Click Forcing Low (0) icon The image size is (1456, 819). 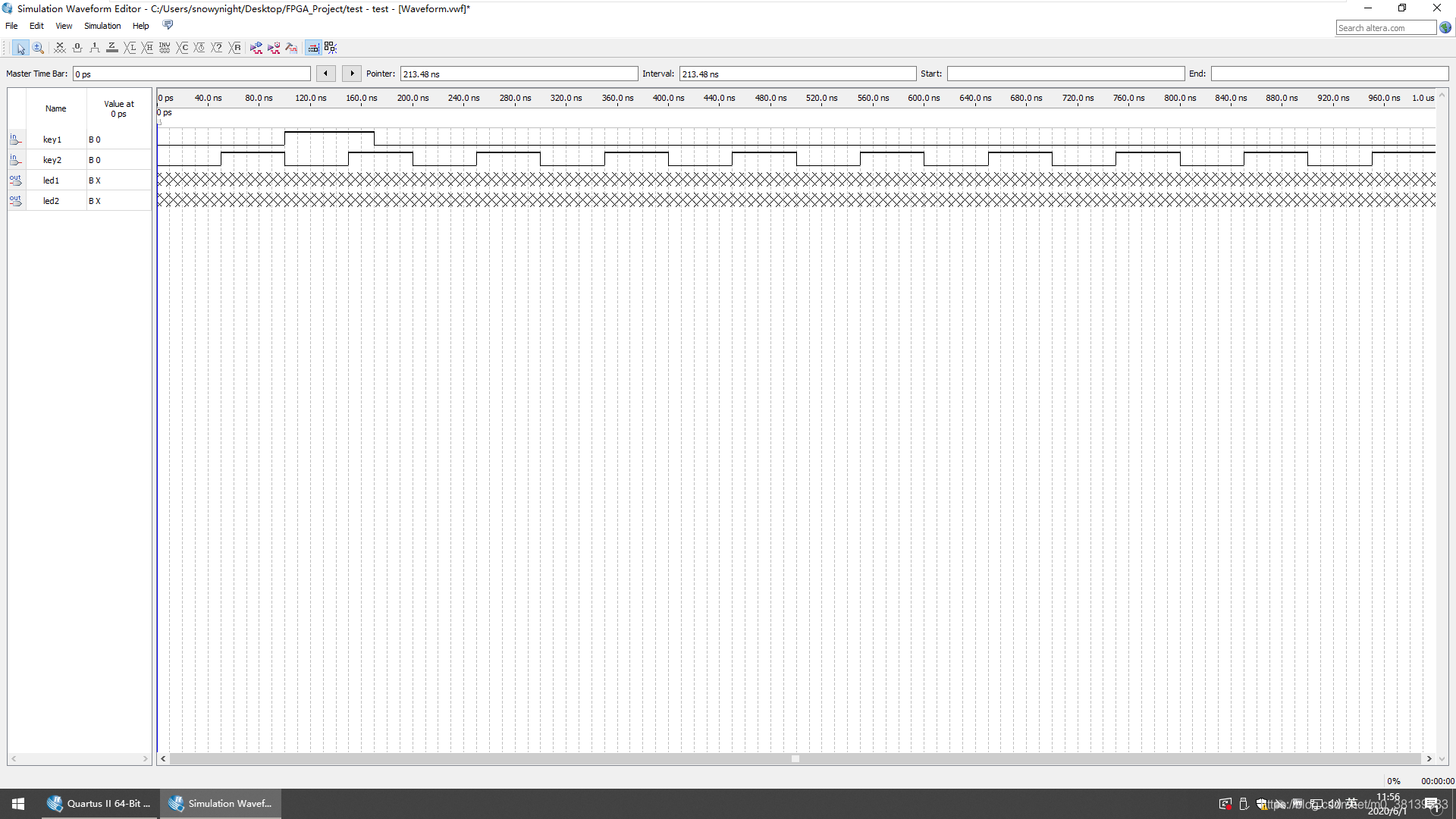(77, 48)
